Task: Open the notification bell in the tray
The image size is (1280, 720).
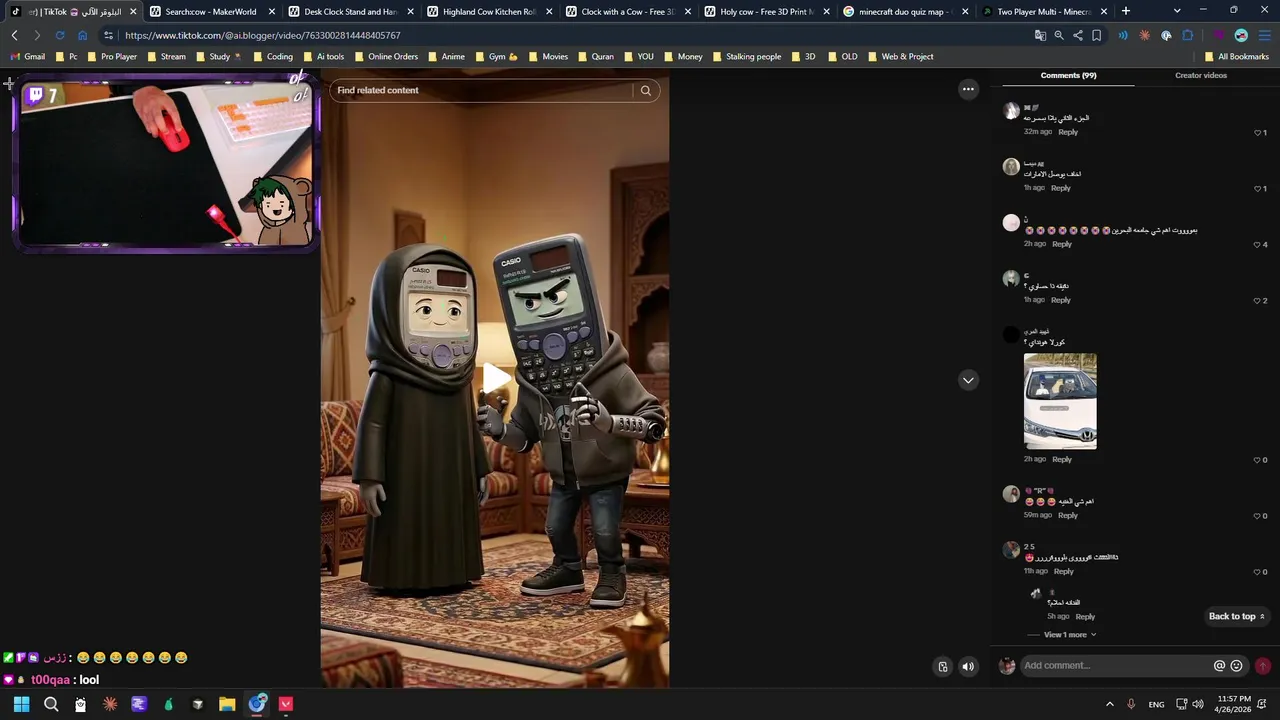Action: tap(1264, 704)
